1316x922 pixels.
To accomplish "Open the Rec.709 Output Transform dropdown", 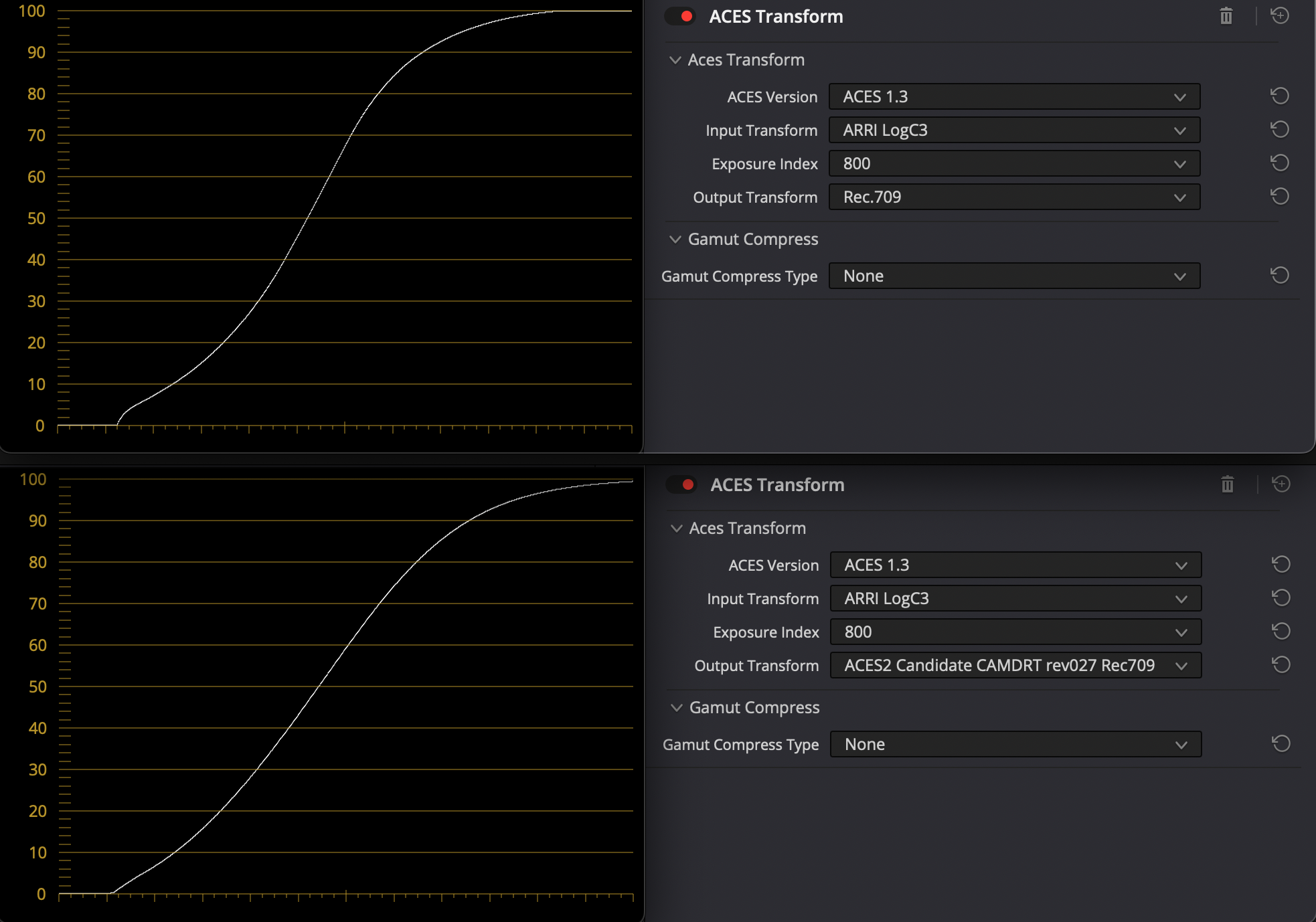I will click(1014, 197).
